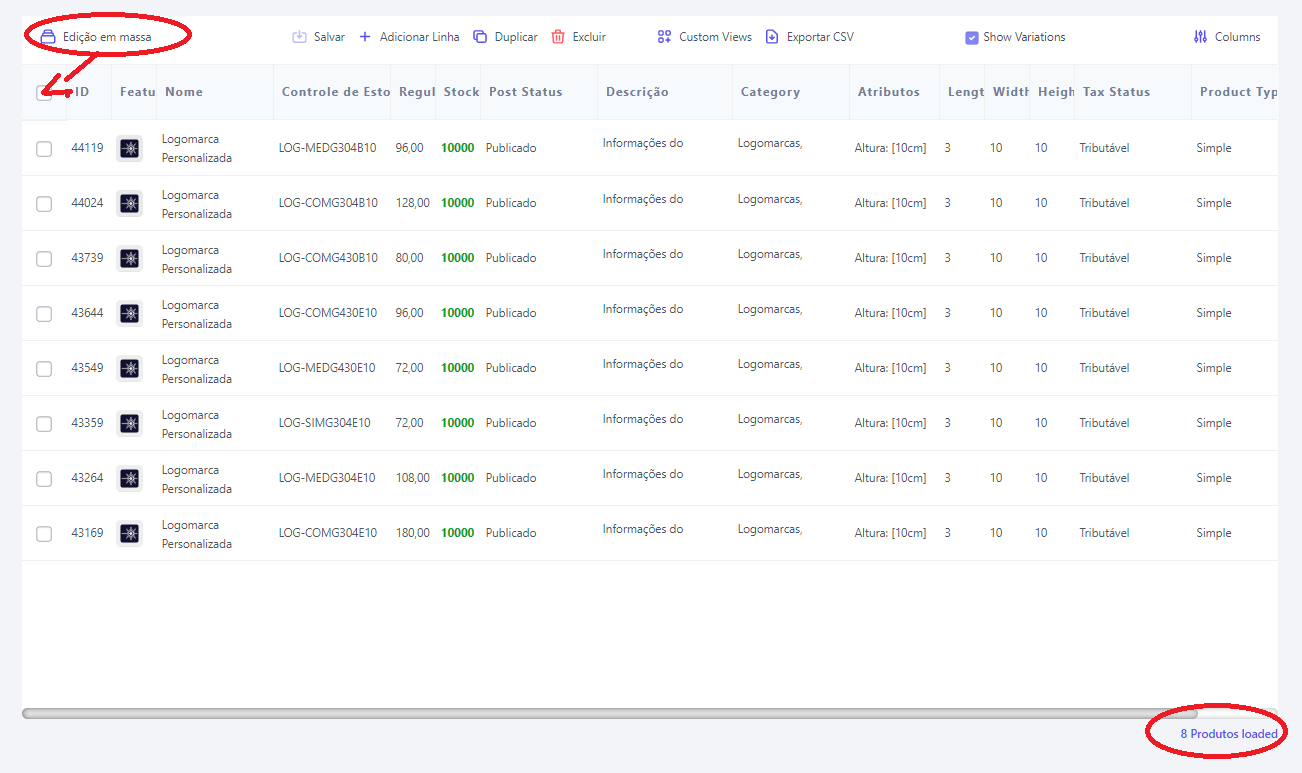This screenshot has height=773, width=1302.
Task: Select the row with ID 44119
Action: click(44, 149)
